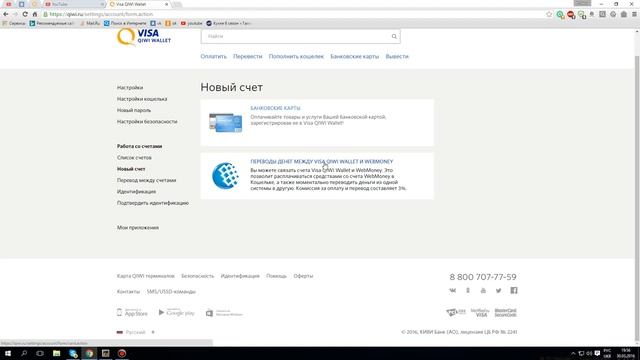
Task: Open Безопасность footer link
Action: click(x=198, y=276)
